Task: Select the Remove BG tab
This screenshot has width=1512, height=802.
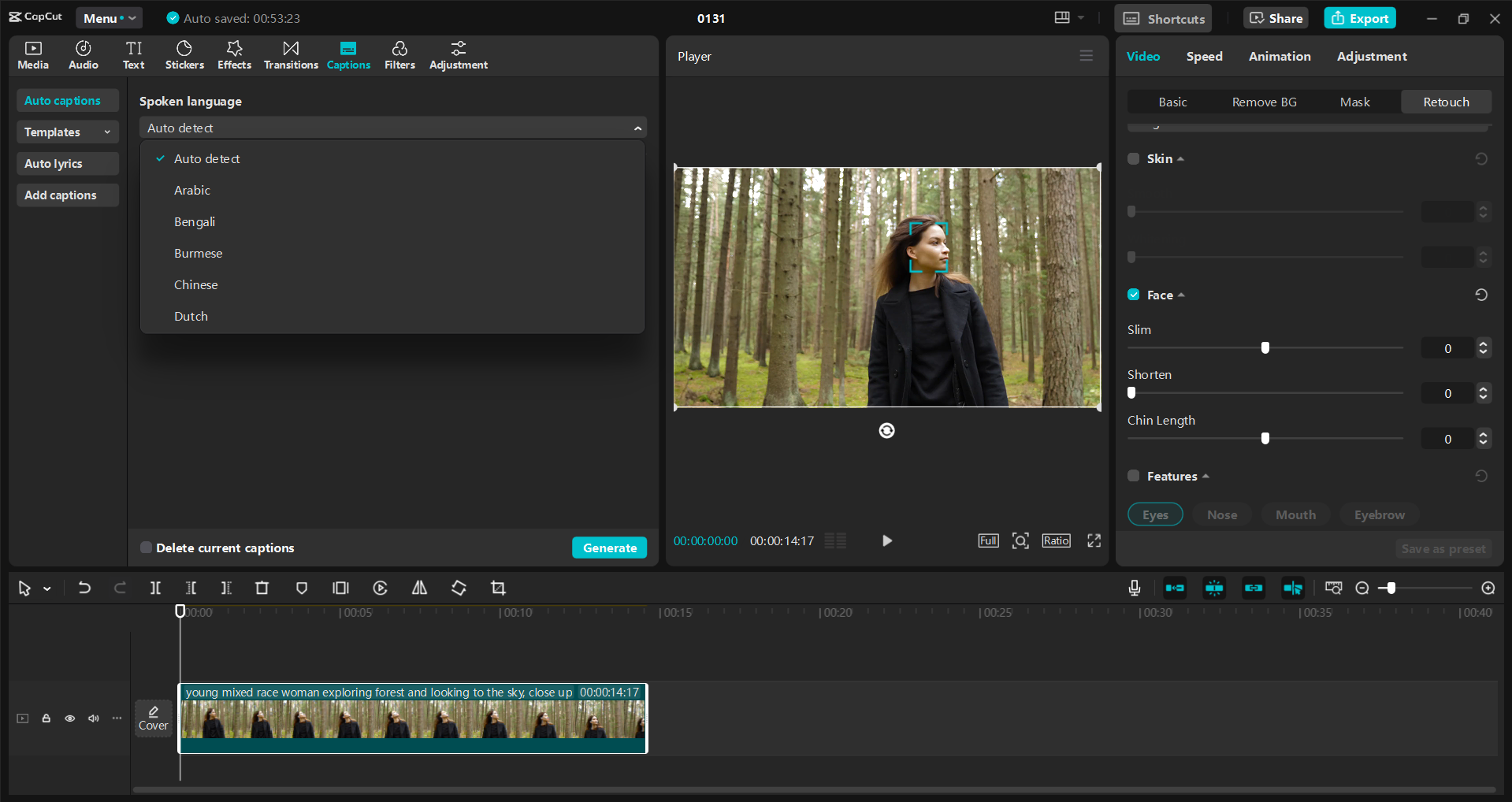Action: click(x=1264, y=102)
